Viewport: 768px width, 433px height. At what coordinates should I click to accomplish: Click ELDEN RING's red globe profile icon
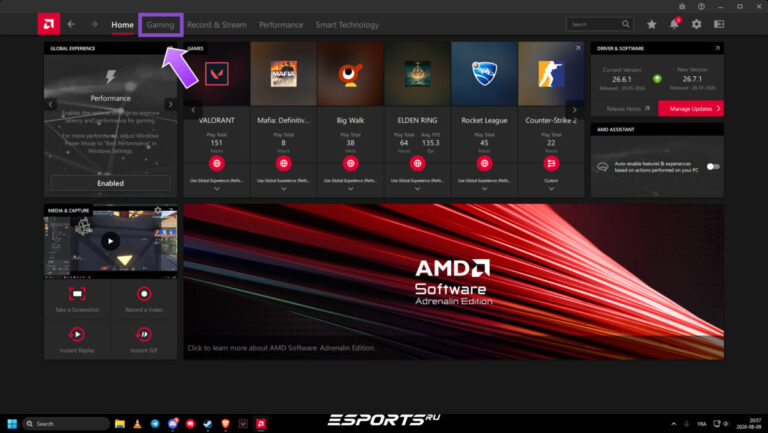pyautogui.click(x=417, y=164)
